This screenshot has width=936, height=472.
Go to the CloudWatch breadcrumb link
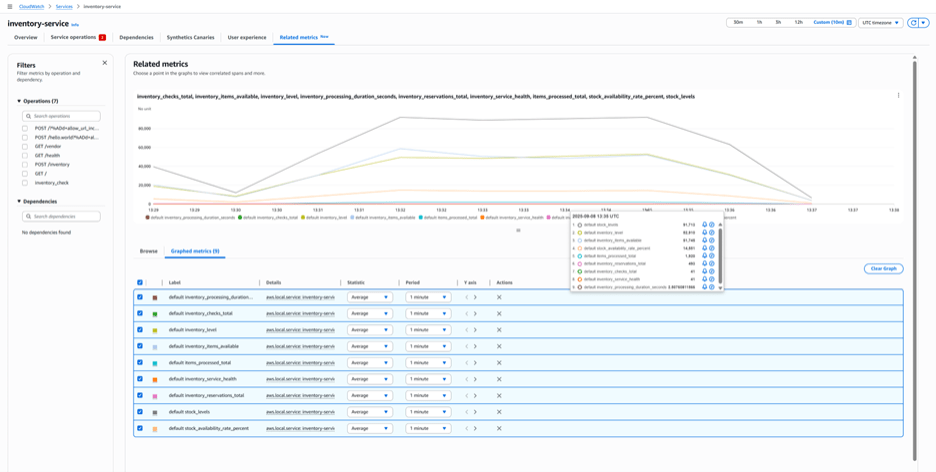[x=31, y=6]
